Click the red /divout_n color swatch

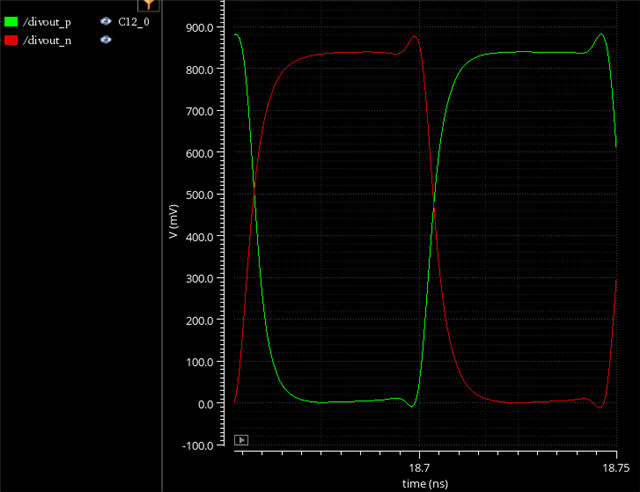[11, 40]
